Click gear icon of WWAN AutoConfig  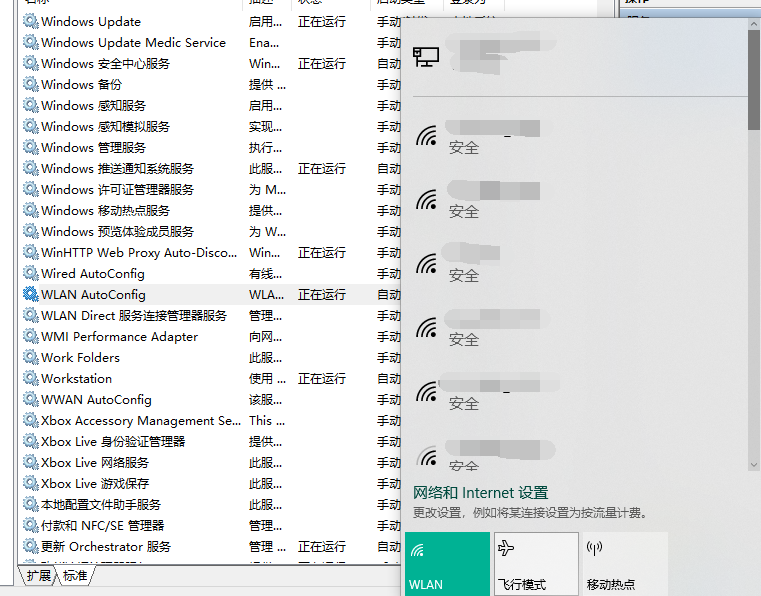[x=31, y=399]
